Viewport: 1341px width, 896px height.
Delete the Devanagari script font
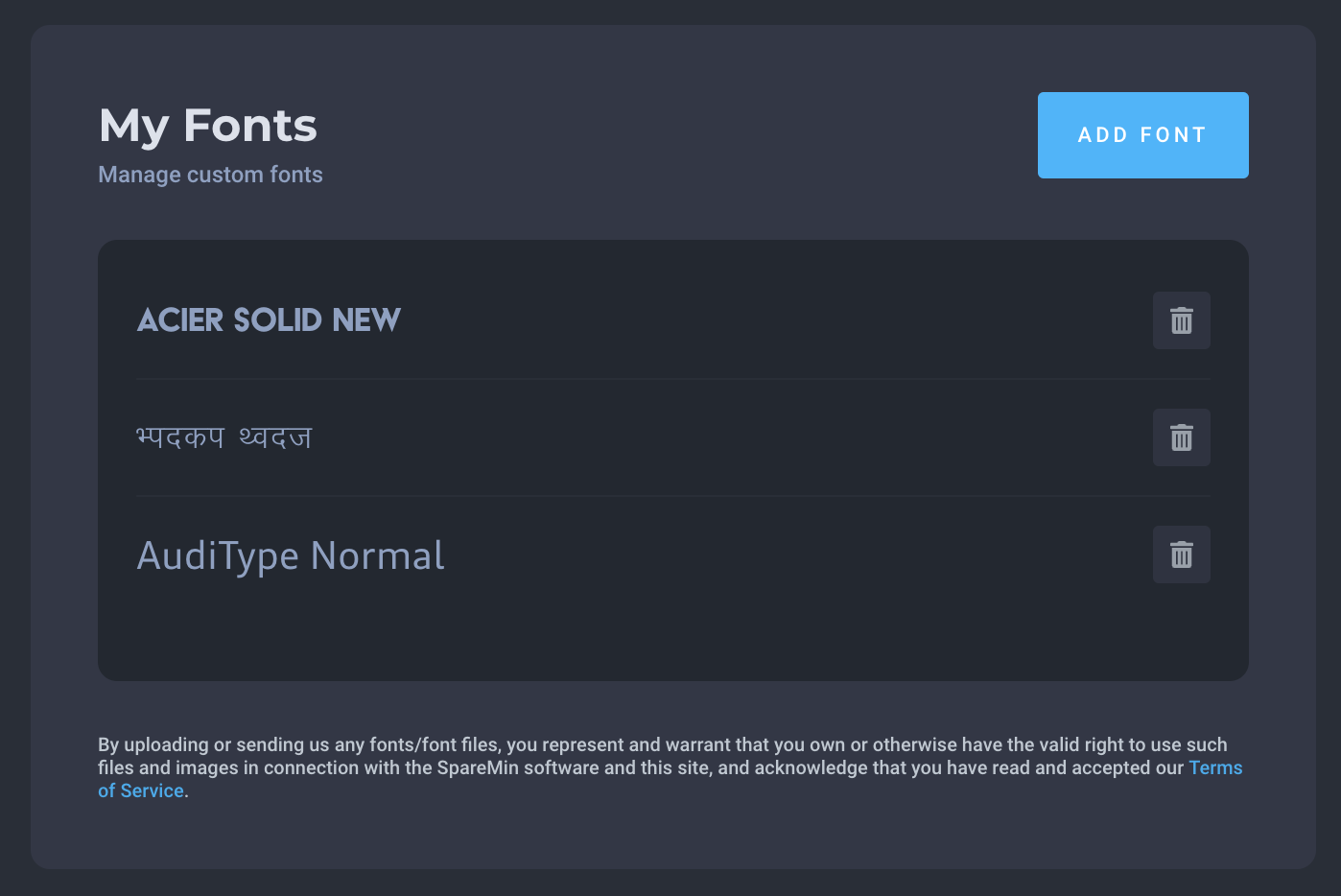tap(1181, 437)
